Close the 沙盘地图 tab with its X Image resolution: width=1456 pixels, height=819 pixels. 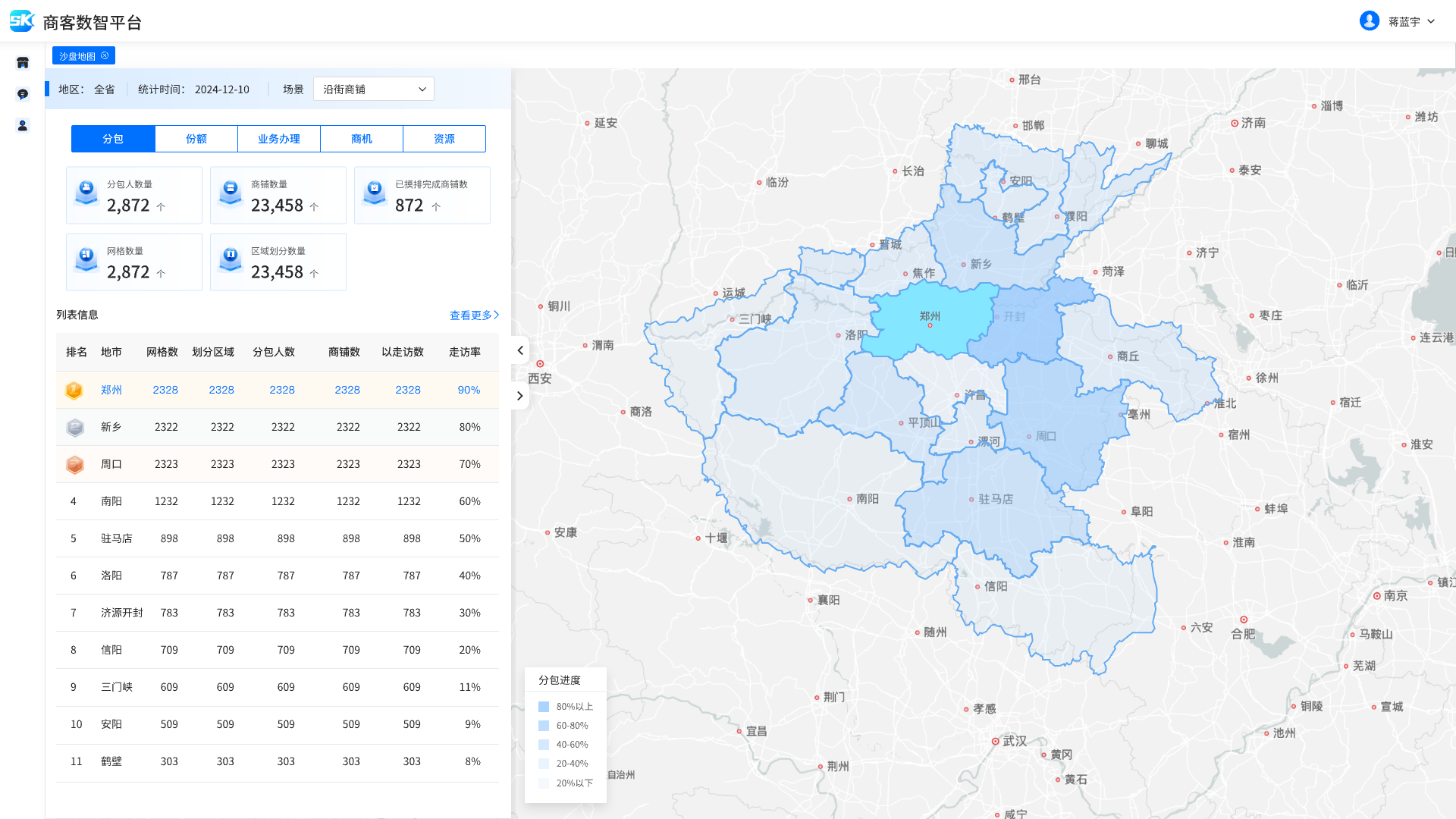point(105,55)
